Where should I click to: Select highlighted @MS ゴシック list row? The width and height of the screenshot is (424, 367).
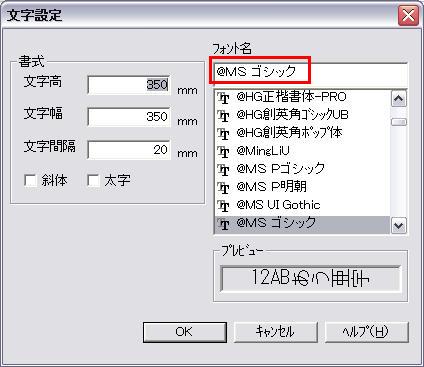click(x=303, y=224)
